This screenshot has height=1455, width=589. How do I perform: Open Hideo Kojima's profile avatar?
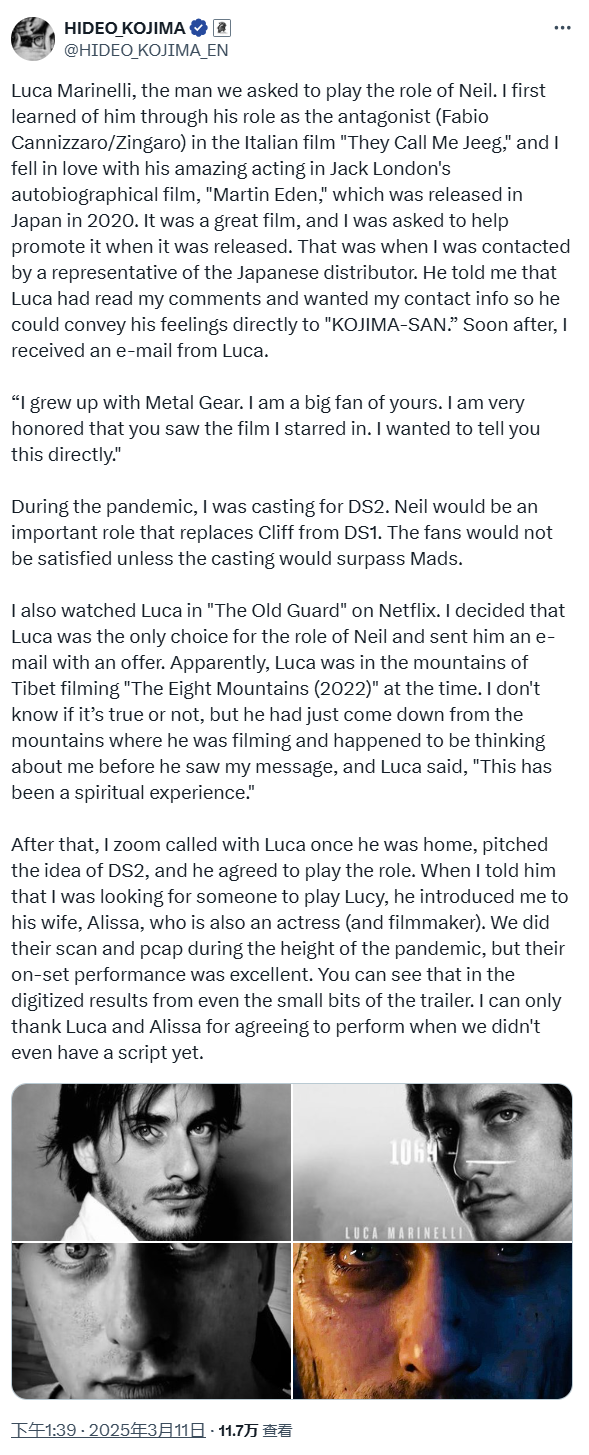pos(33,39)
